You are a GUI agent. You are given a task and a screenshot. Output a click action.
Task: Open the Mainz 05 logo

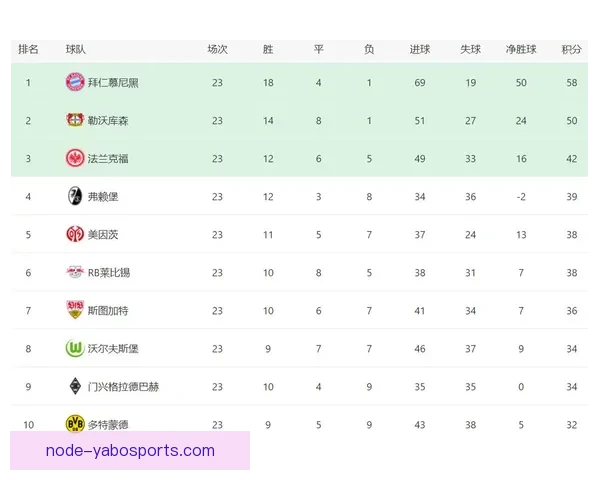75,234
